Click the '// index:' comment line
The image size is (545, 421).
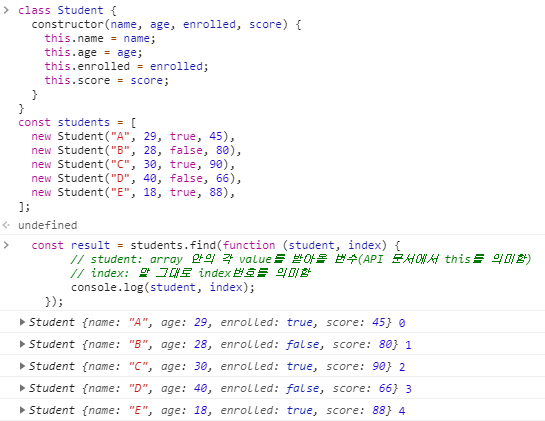[190, 273]
